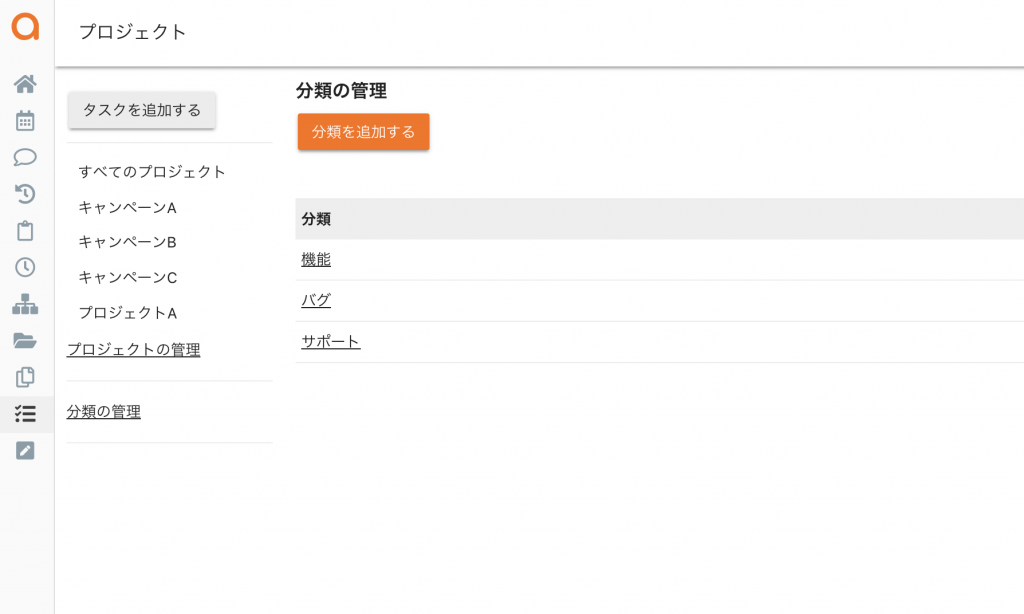Click the orange 分類を追加する button
This screenshot has height=614, width=1024.
coord(364,132)
